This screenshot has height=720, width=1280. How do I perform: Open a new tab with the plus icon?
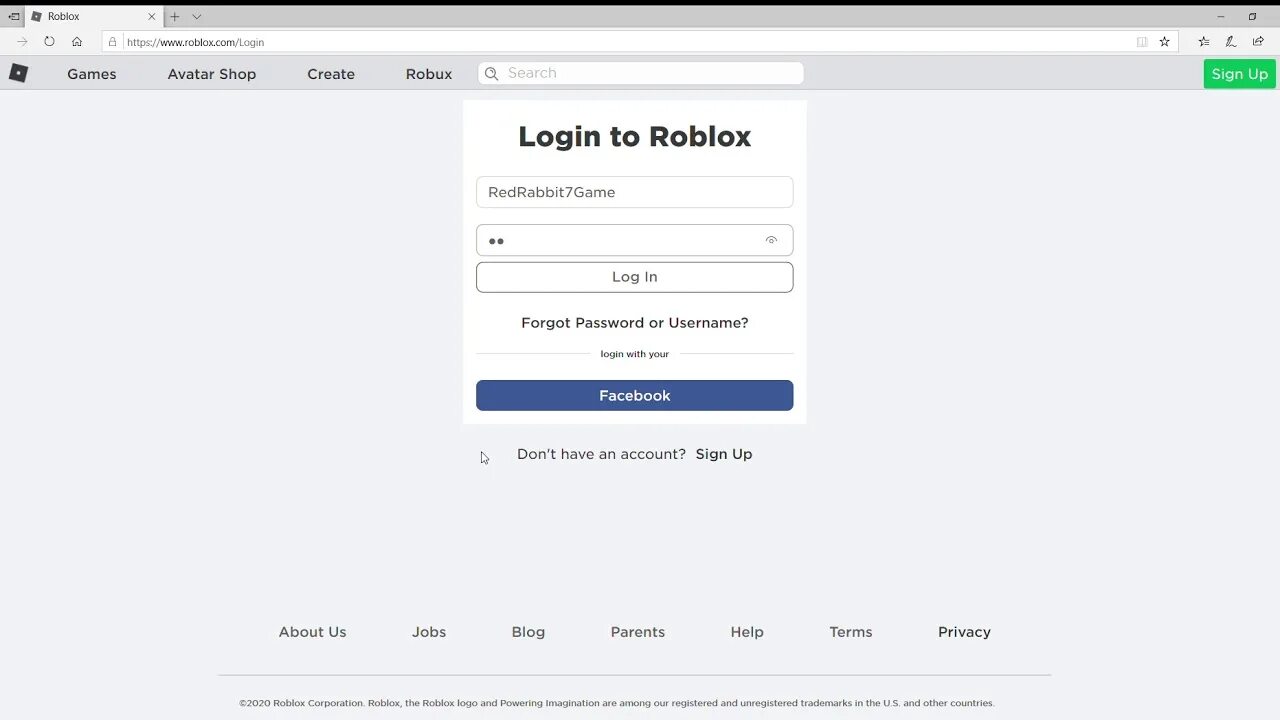(175, 16)
